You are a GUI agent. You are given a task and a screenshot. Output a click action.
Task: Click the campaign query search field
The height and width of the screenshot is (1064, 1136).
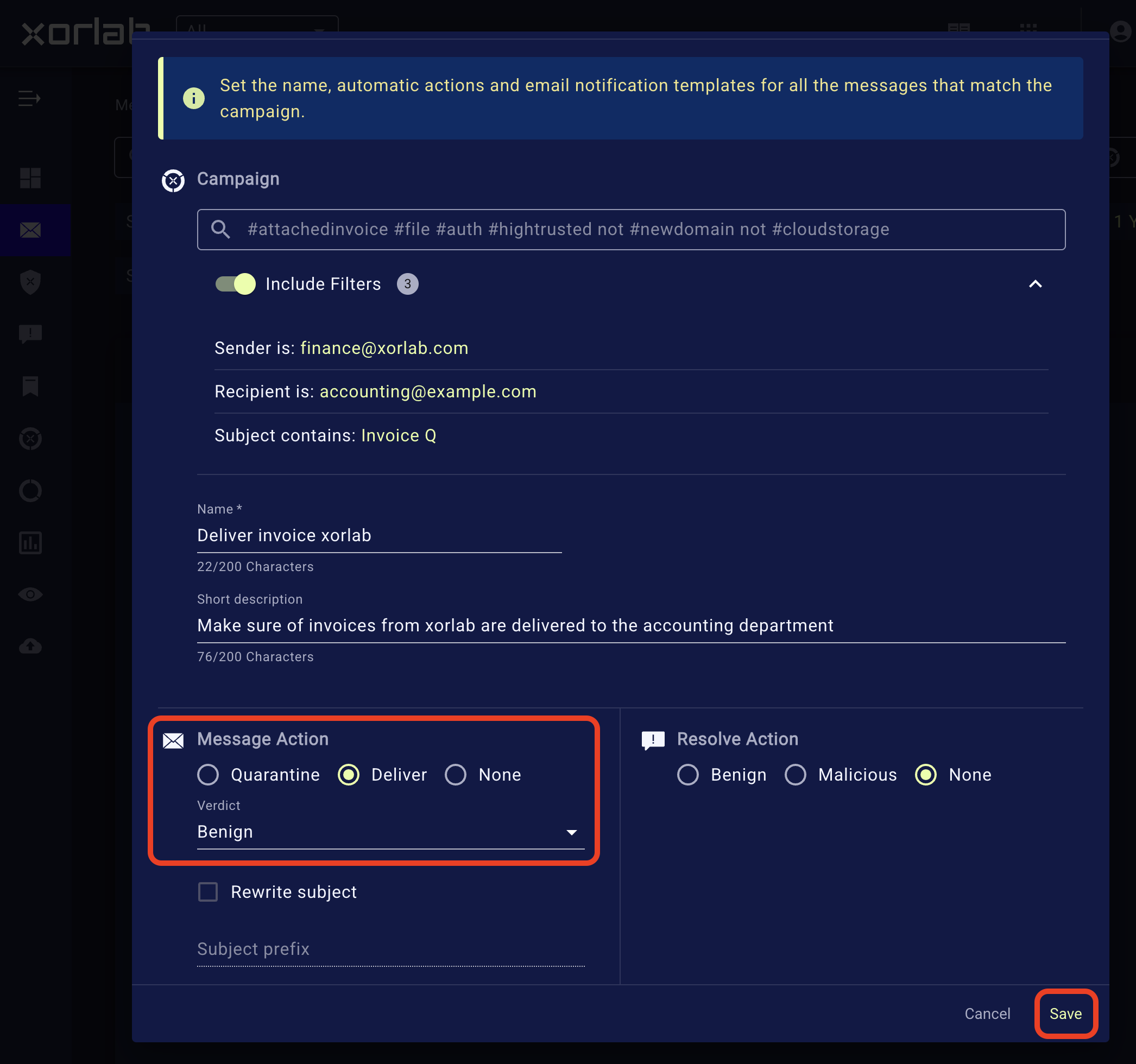pyautogui.click(x=632, y=230)
